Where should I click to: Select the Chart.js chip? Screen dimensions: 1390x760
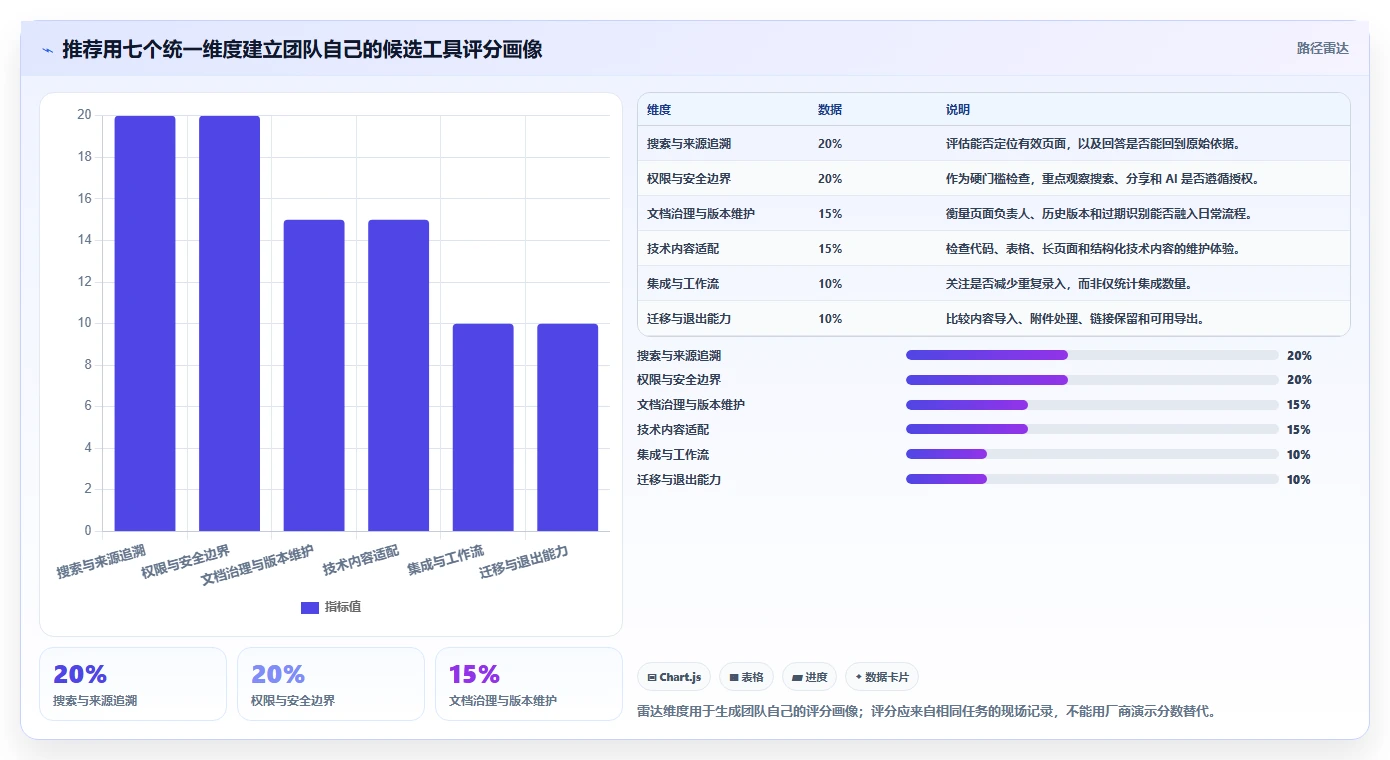point(674,677)
